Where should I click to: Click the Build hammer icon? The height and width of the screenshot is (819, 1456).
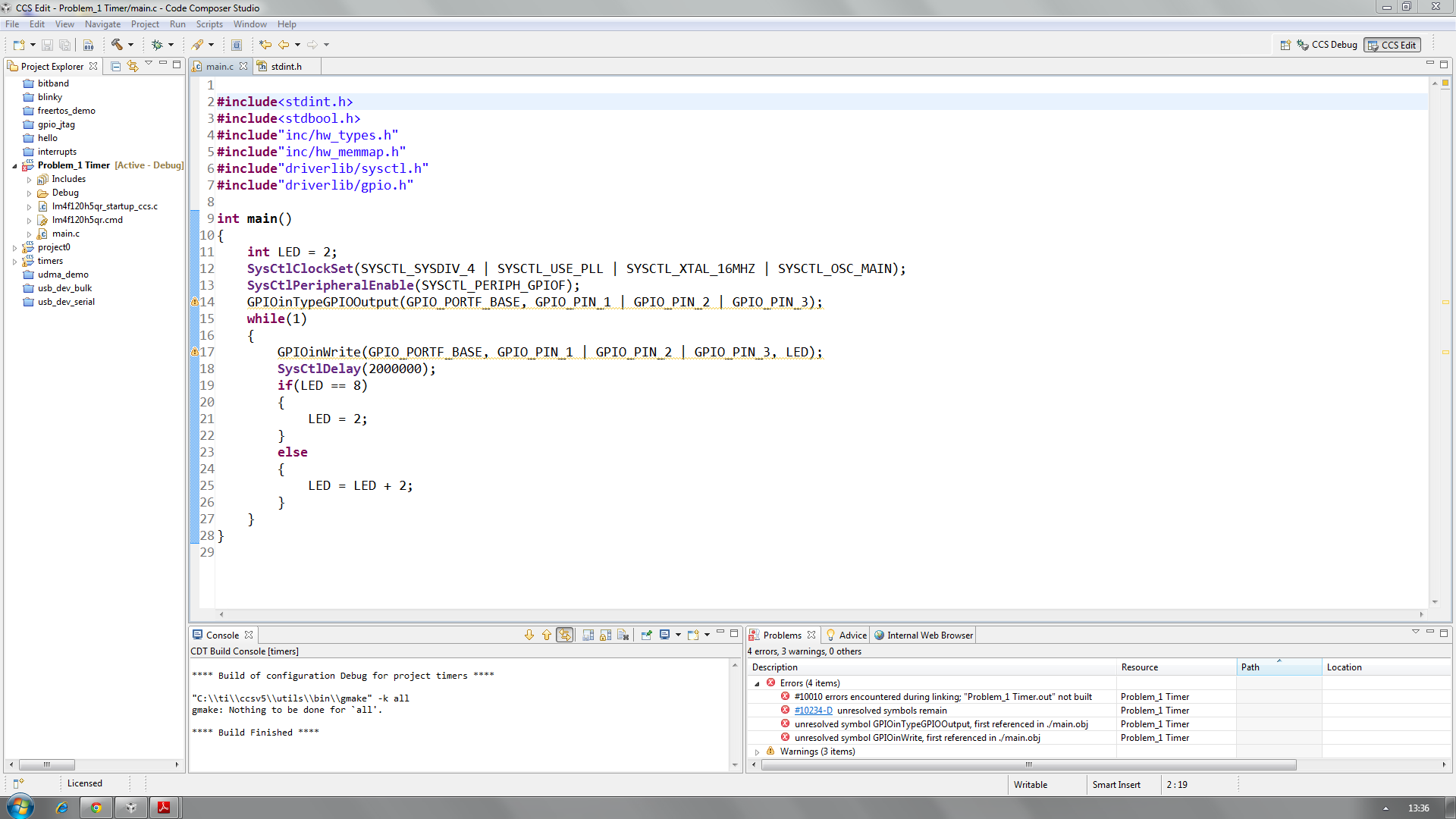117,45
